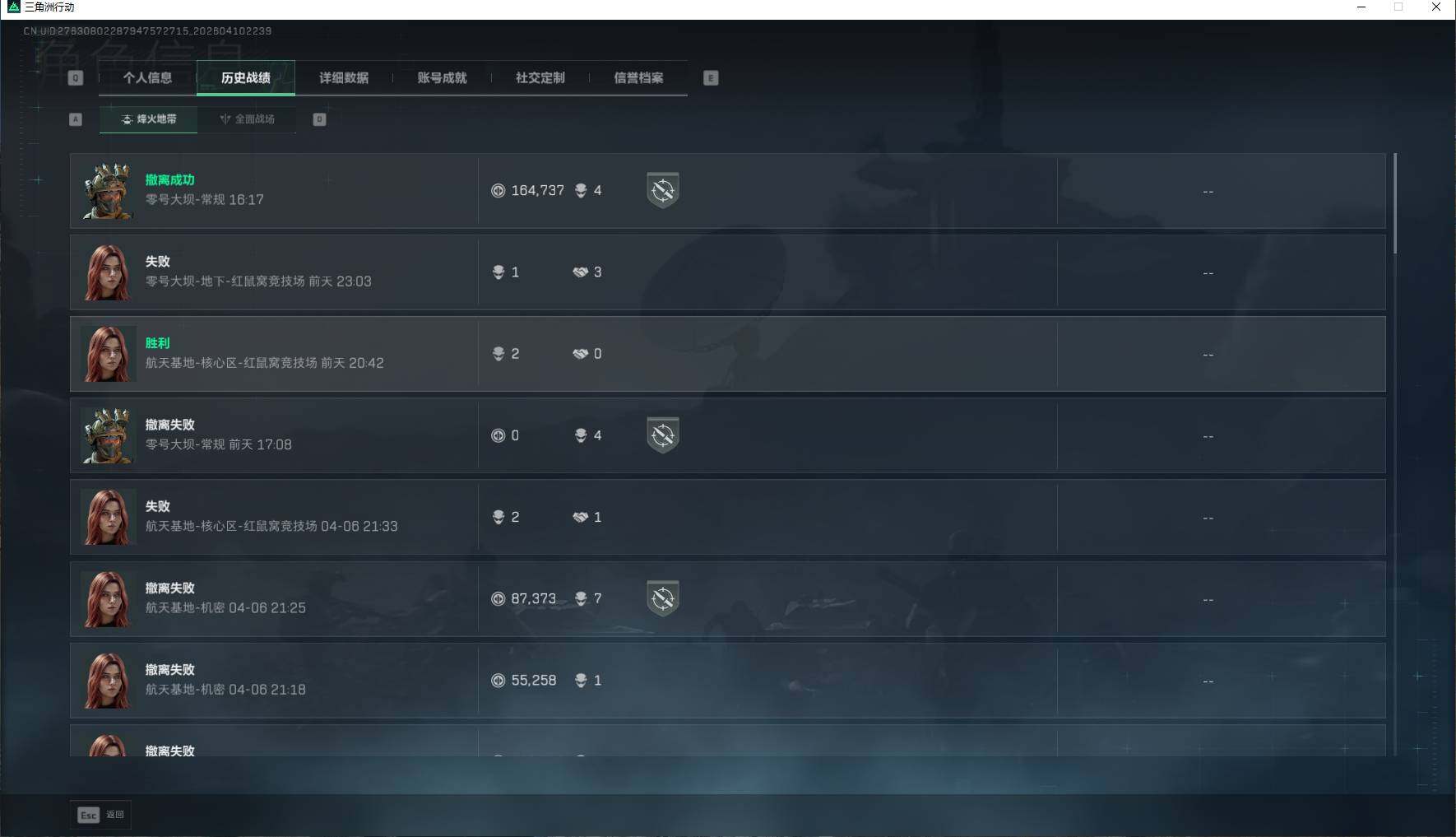Click the shield badge on the 164,737 match

[x=663, y=190]
